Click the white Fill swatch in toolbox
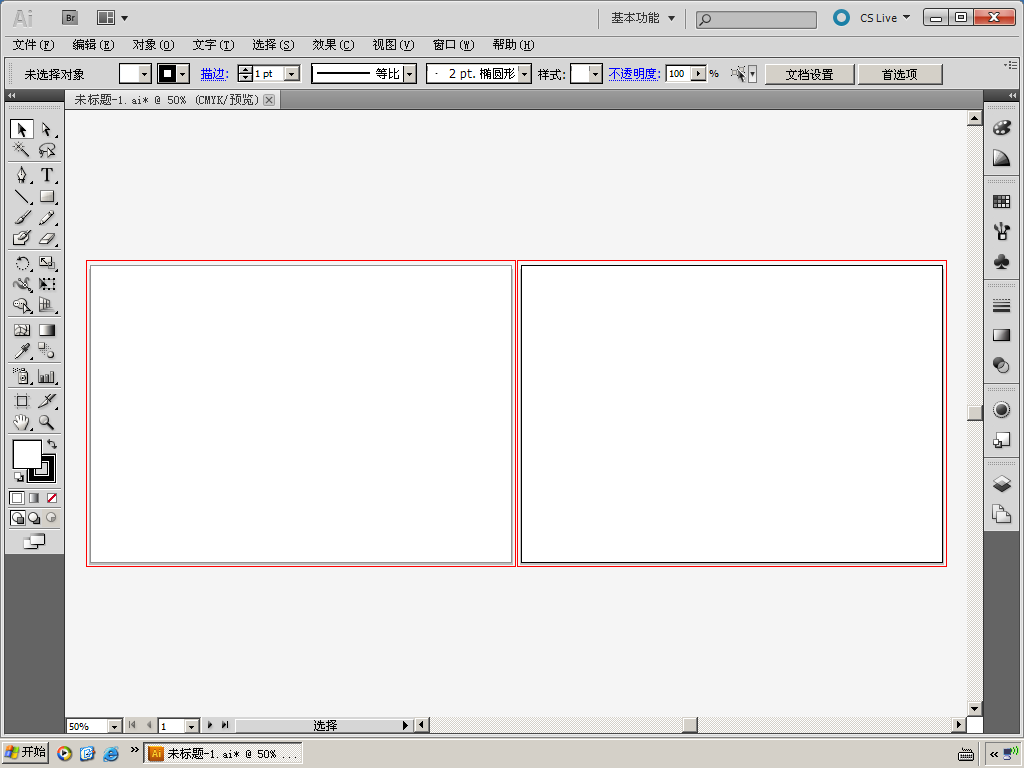1024x768 pixels. 26,453
